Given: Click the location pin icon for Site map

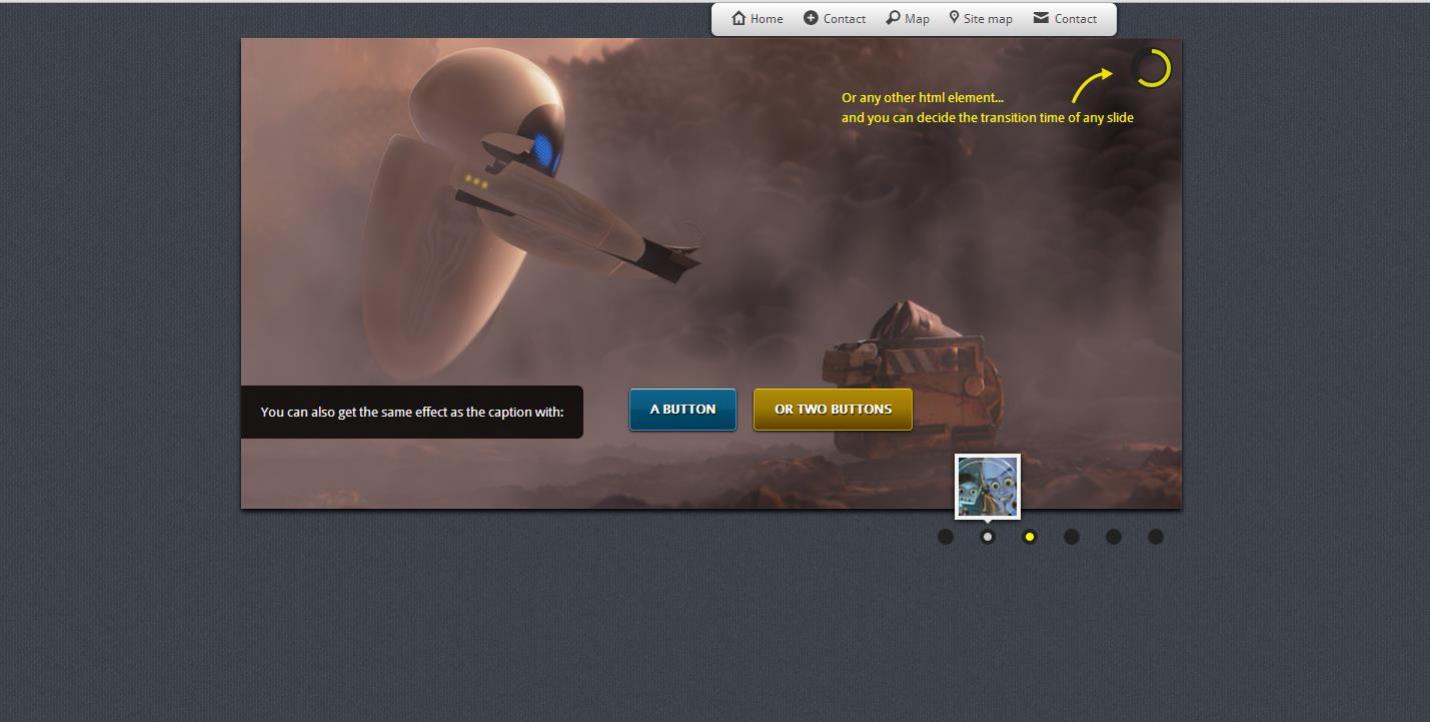Looking at the screenshot, I should [954, 17].
